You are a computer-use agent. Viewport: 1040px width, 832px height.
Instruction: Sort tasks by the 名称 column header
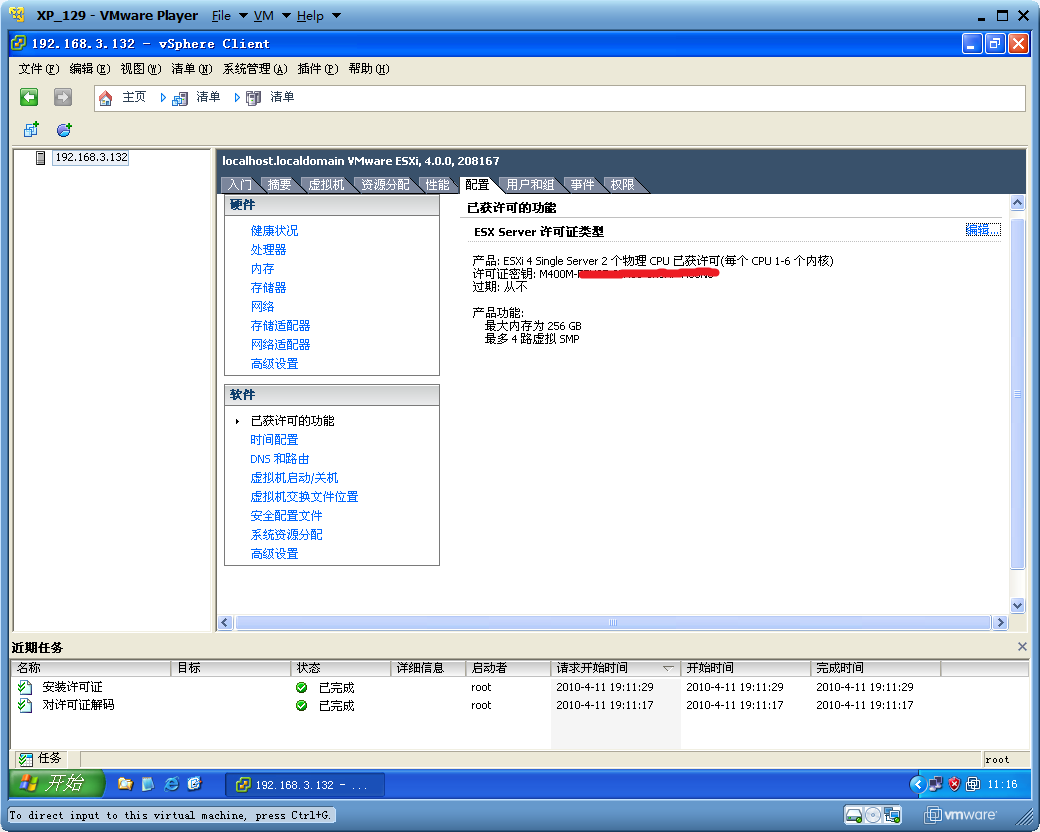tap(91, 668)
